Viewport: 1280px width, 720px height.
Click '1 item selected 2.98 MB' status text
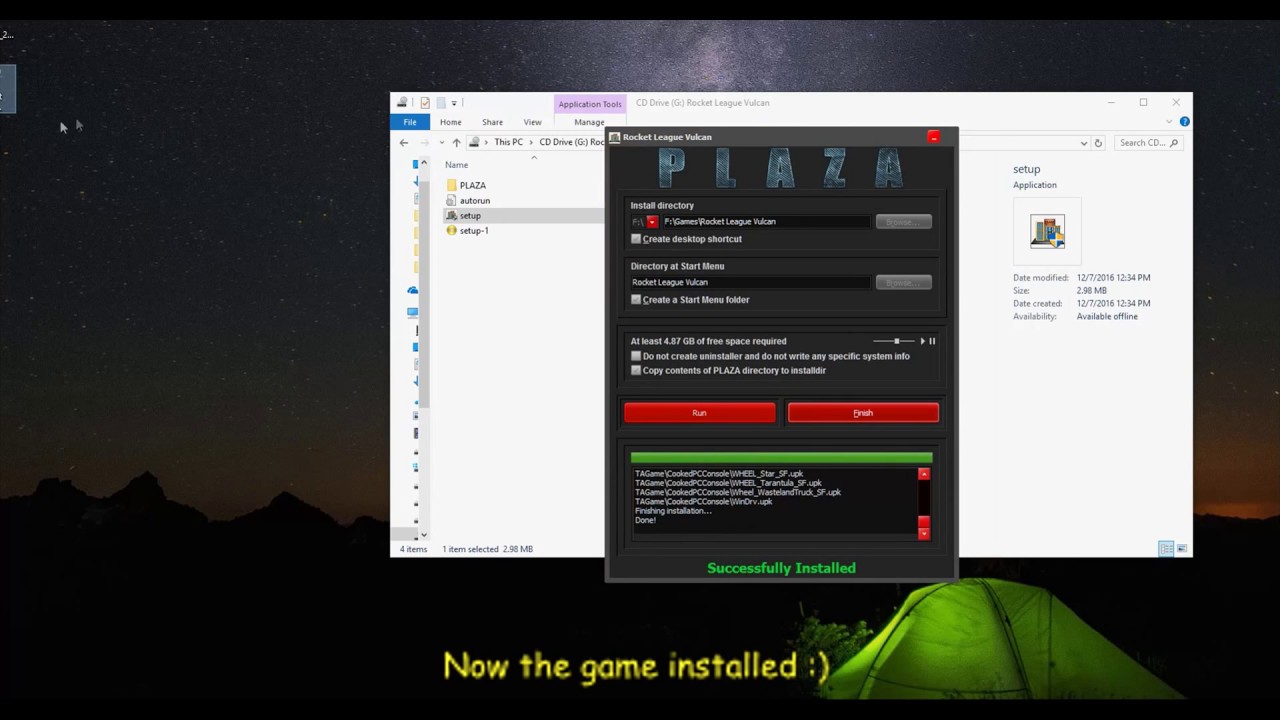pyautogui.click(x=487, y=549)
